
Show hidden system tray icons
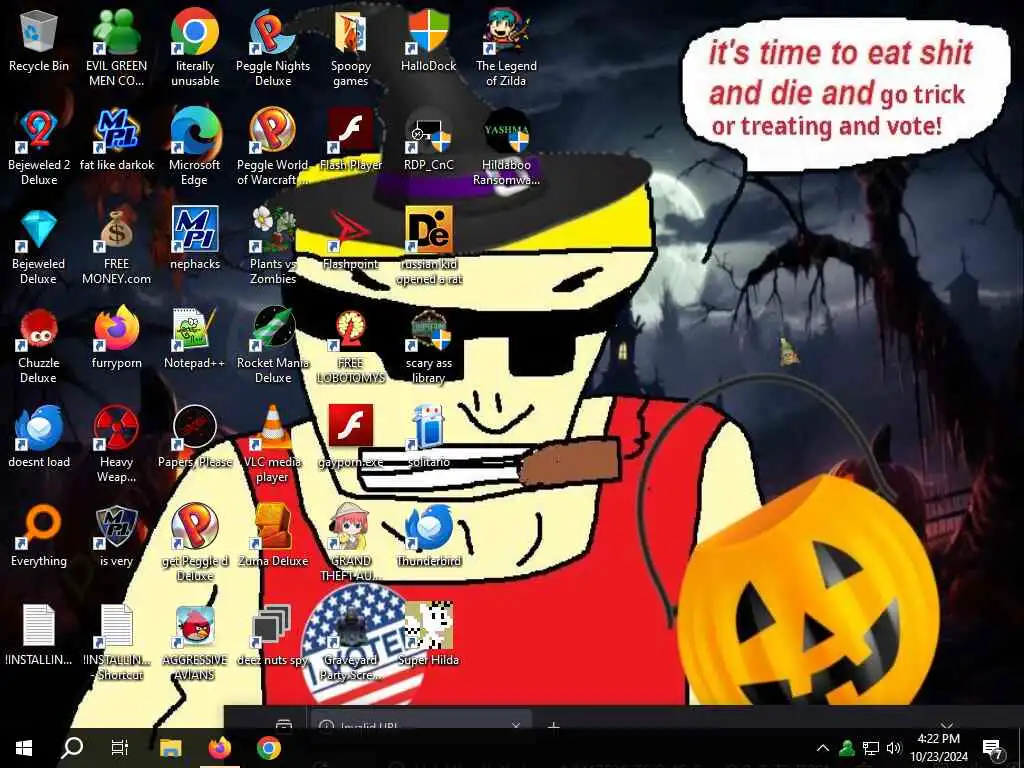(823, 748)
